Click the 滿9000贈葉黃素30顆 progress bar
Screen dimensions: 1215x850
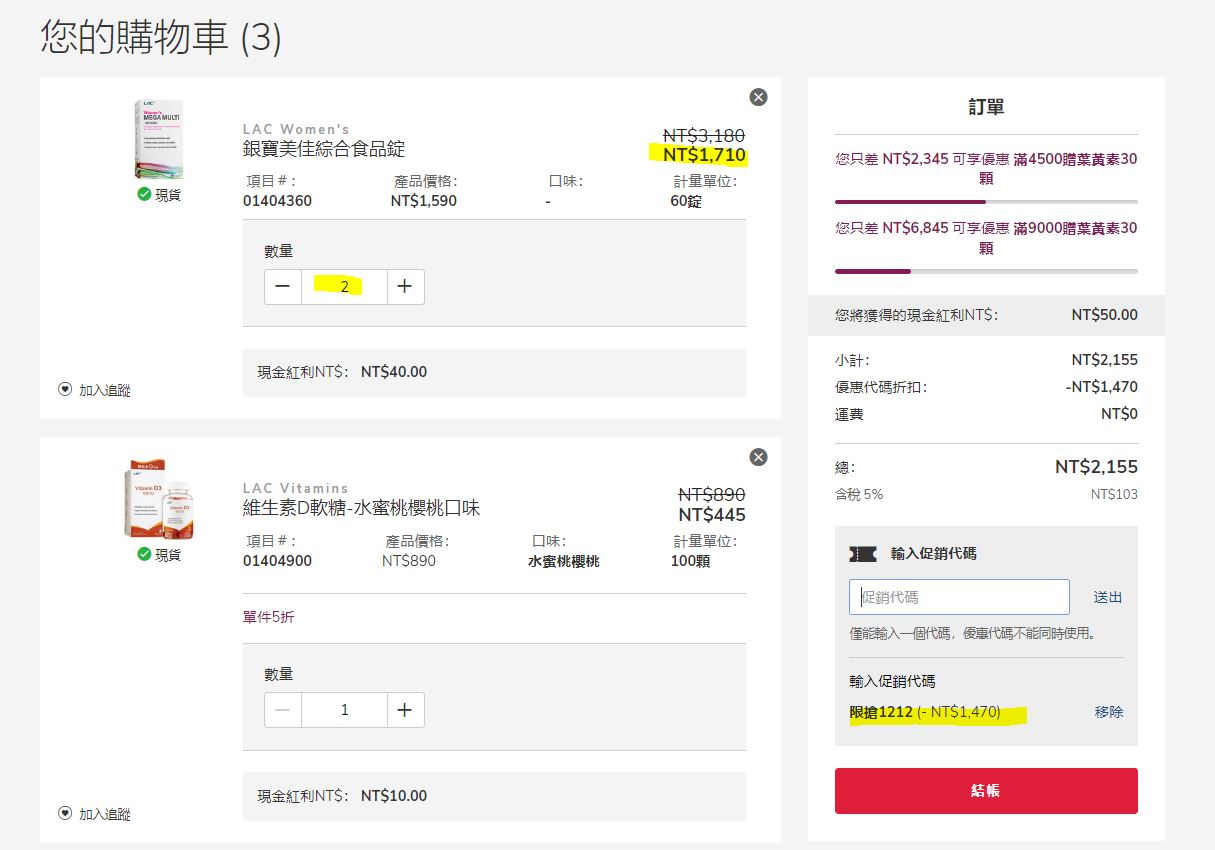pos(986,271)
